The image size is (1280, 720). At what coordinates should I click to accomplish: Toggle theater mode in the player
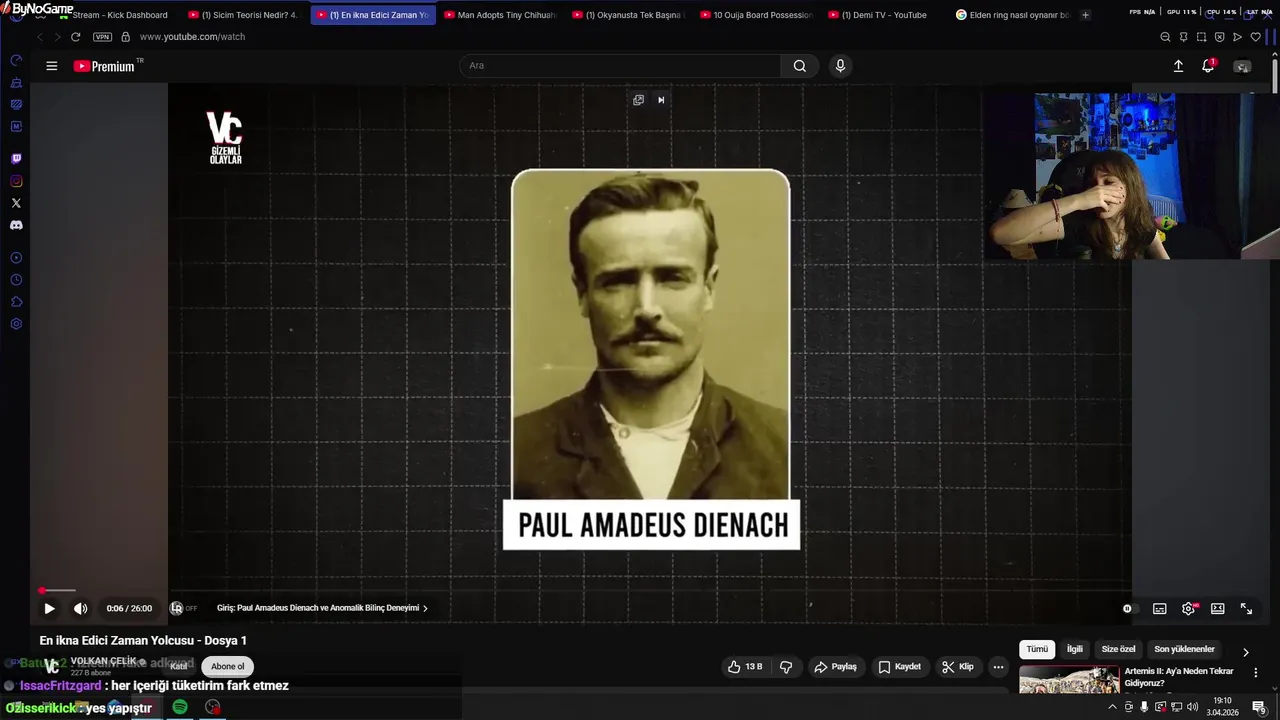point(1217,608)
